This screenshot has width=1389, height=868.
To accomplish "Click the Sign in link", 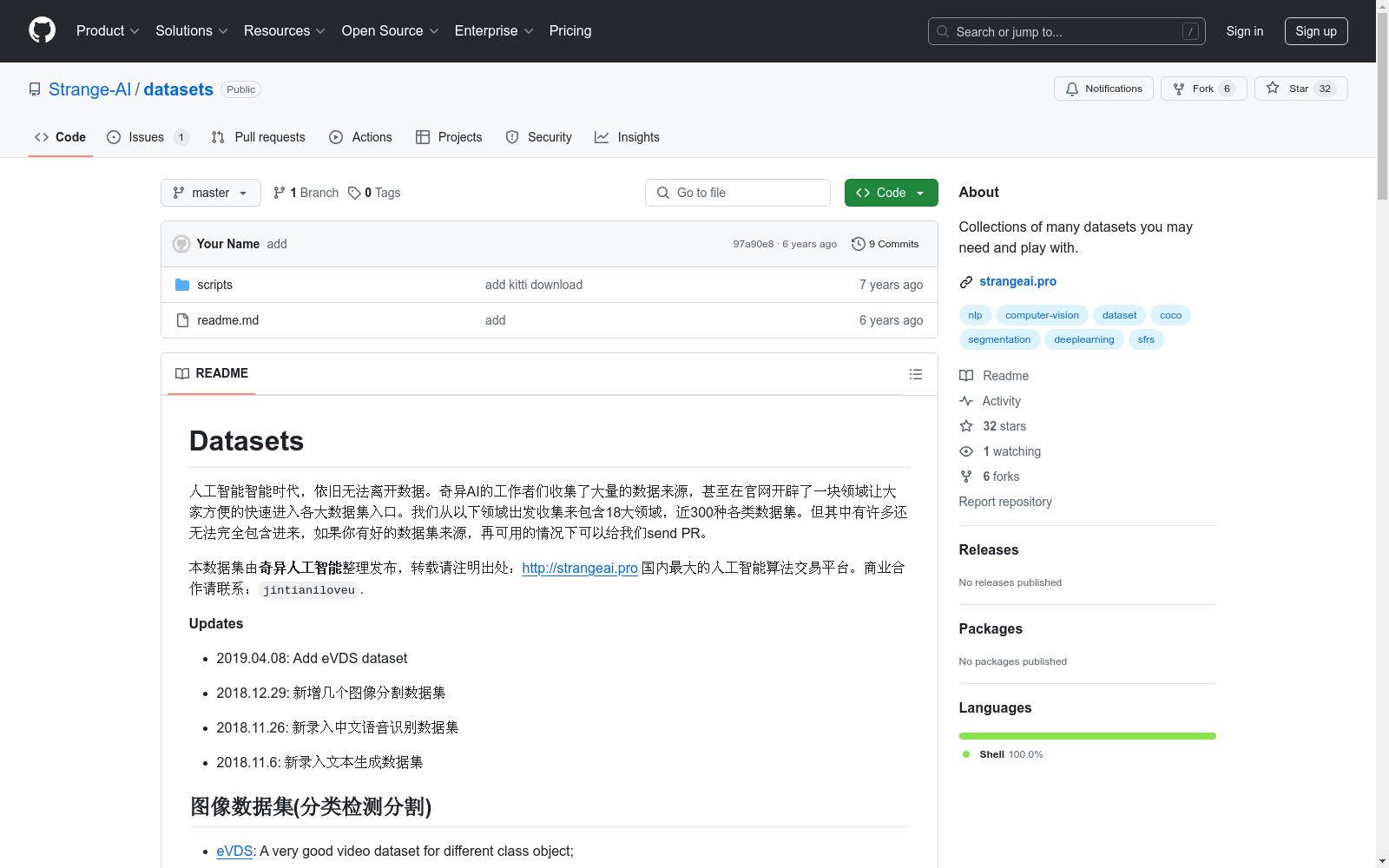I will click(x=1245, y=31).
